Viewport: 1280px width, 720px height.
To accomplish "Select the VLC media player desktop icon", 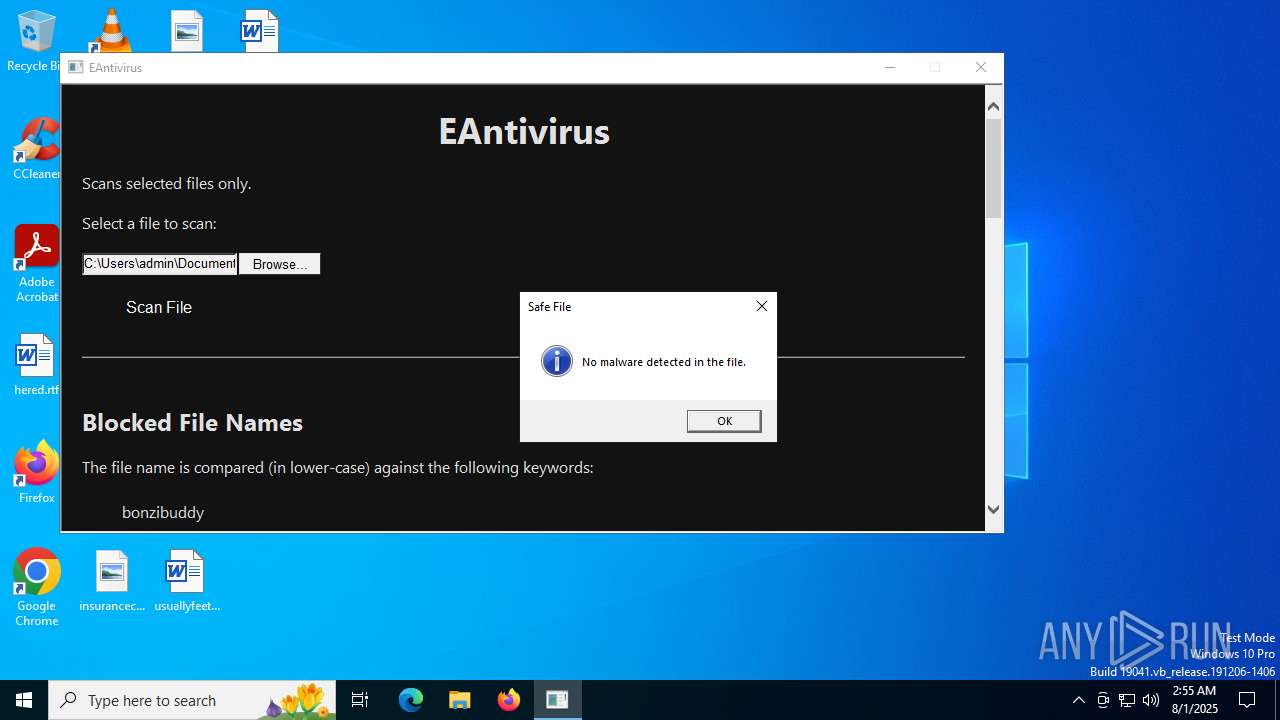I will (112, 30).
